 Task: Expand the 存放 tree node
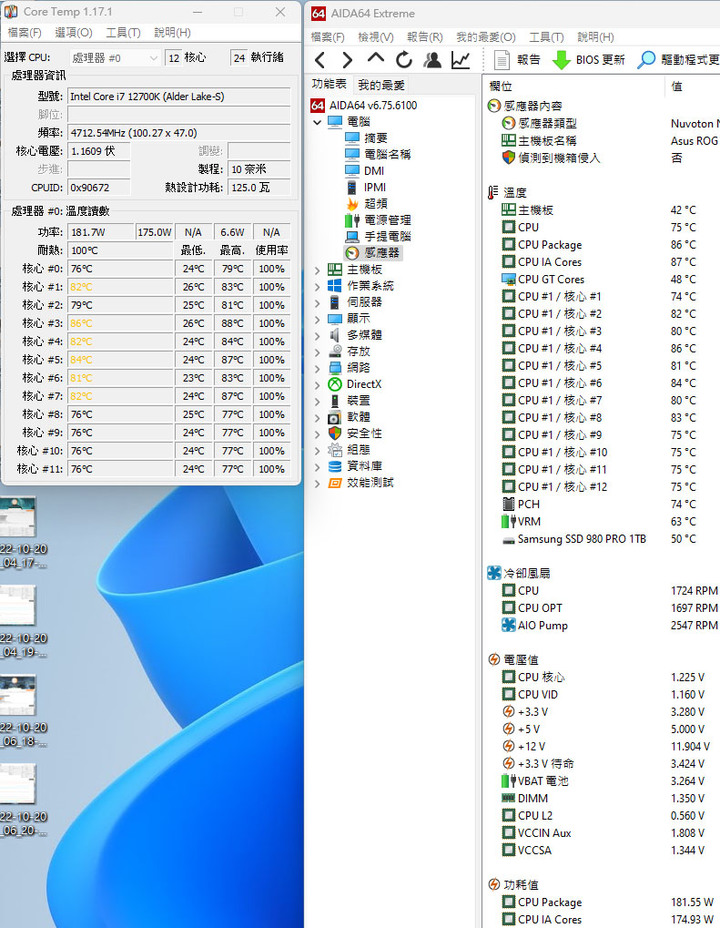click(317, 352)
